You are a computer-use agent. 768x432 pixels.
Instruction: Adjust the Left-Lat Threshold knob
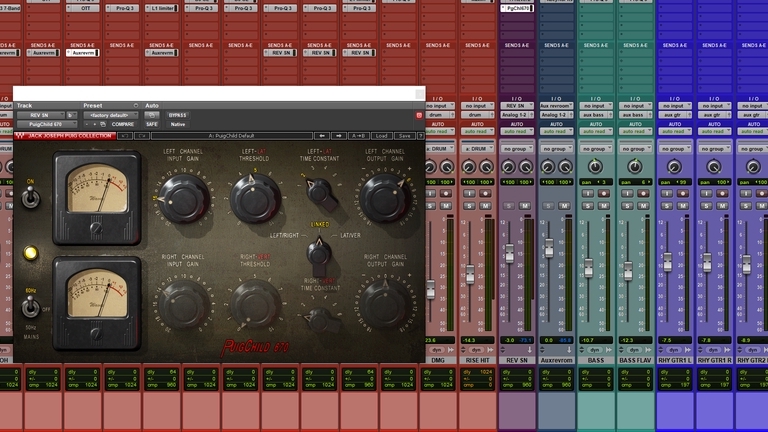(255, 198)
